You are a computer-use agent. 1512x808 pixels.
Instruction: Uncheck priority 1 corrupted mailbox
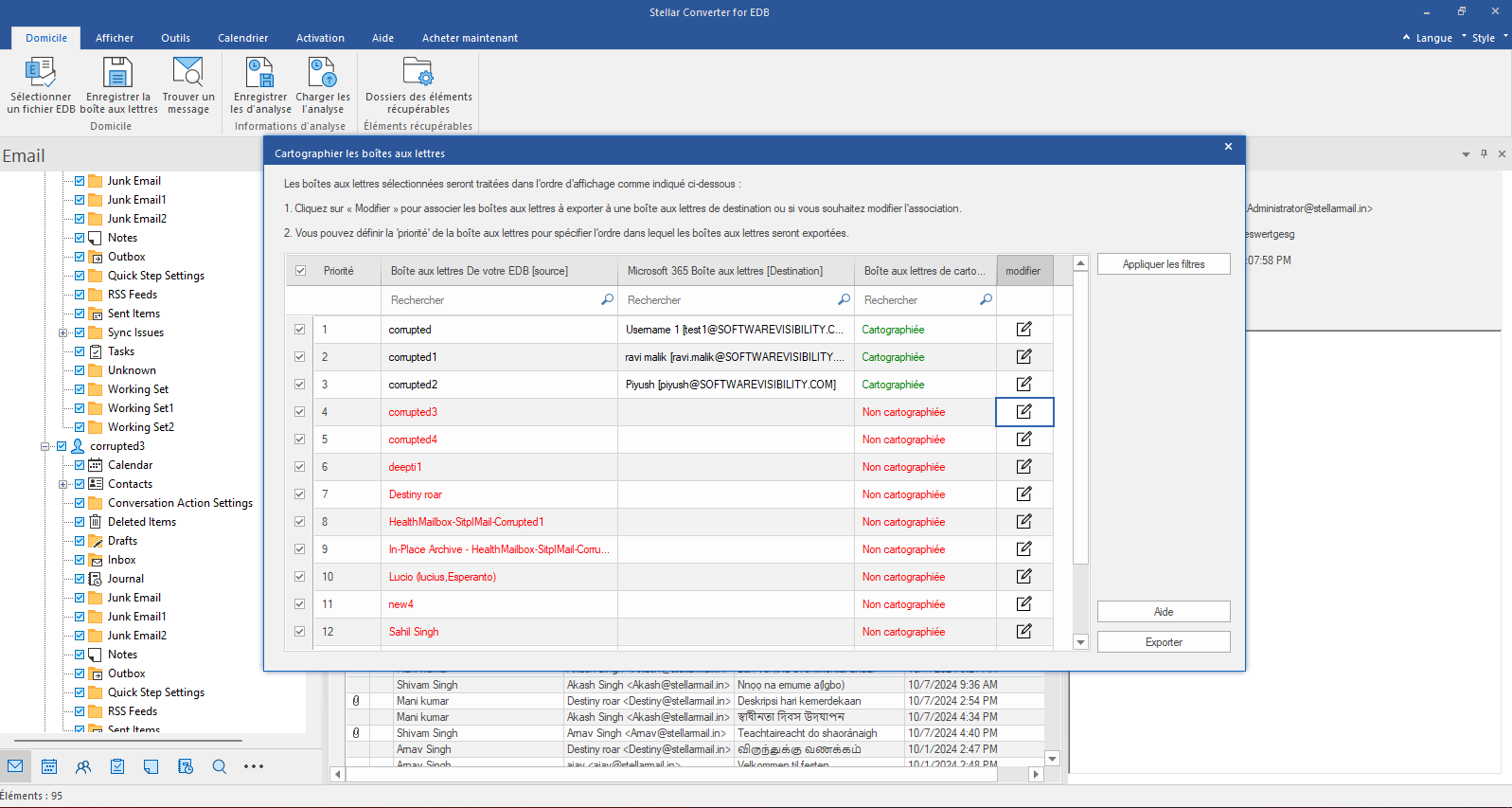[x=300, y=330]
